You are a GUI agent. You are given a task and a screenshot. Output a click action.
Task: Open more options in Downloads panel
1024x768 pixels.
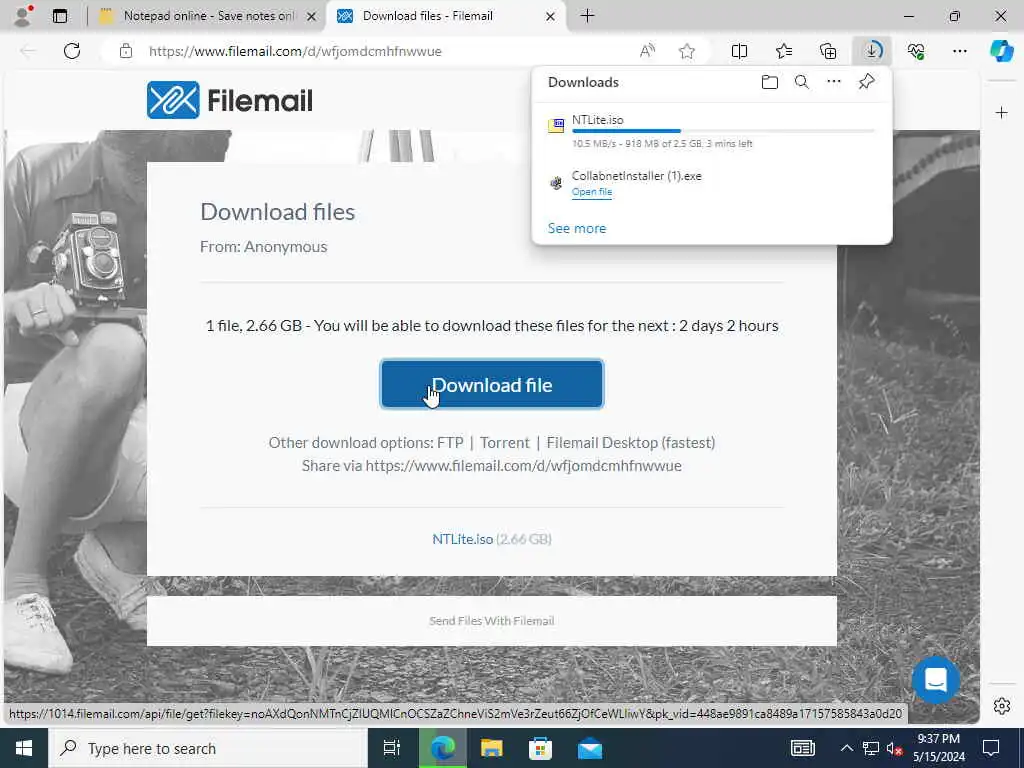[834, 82]
